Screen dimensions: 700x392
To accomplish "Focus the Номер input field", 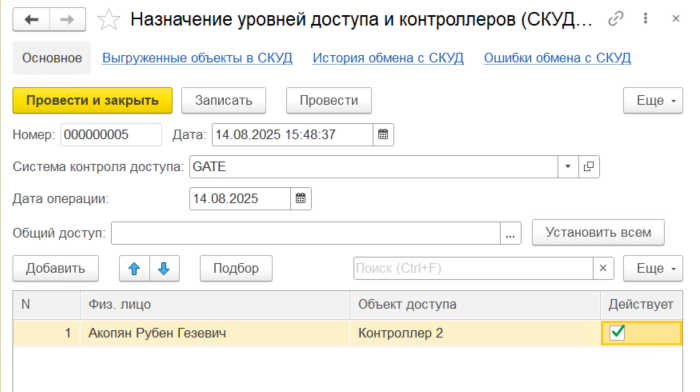I will [x=111, y=134].
